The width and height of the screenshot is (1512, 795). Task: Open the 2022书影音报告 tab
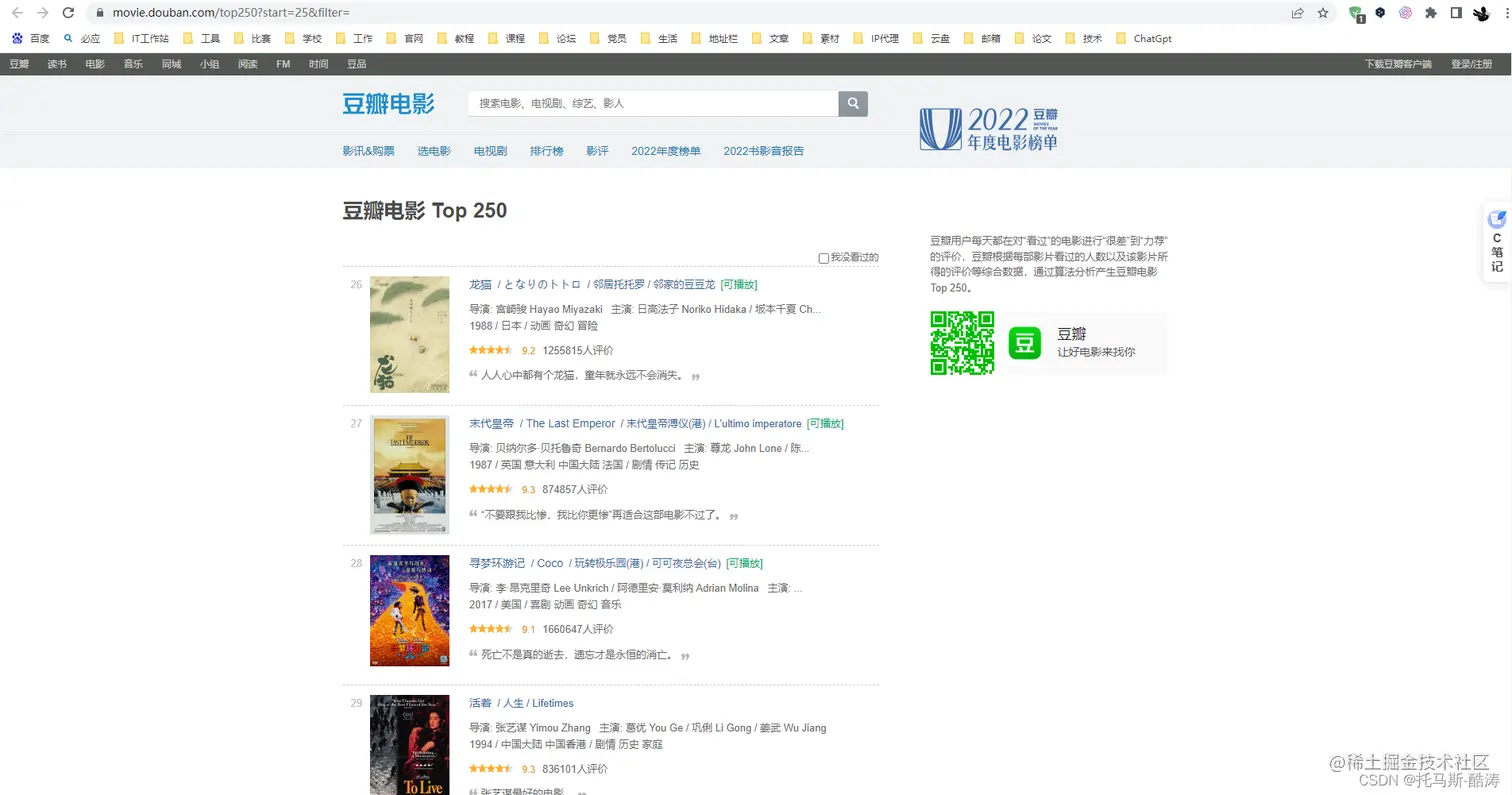point(764,151)
